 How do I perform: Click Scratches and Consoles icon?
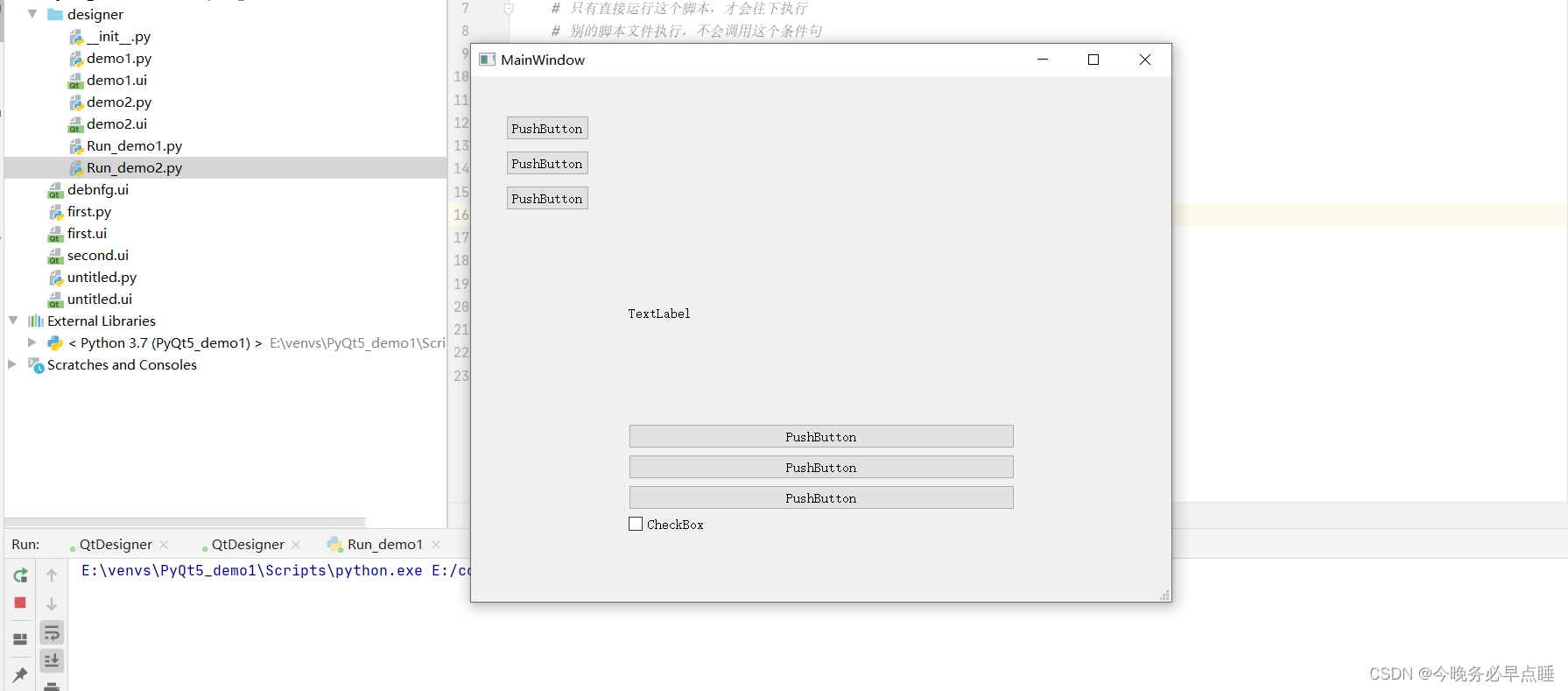coord(36,365)
